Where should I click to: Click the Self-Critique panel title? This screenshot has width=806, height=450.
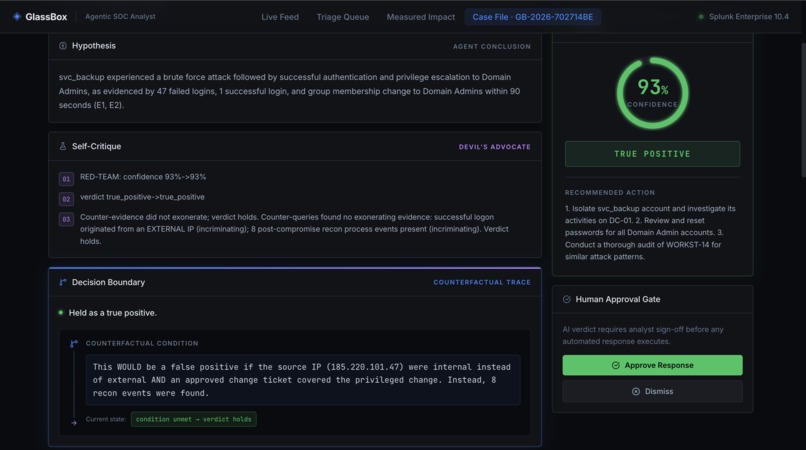point(97,146)
